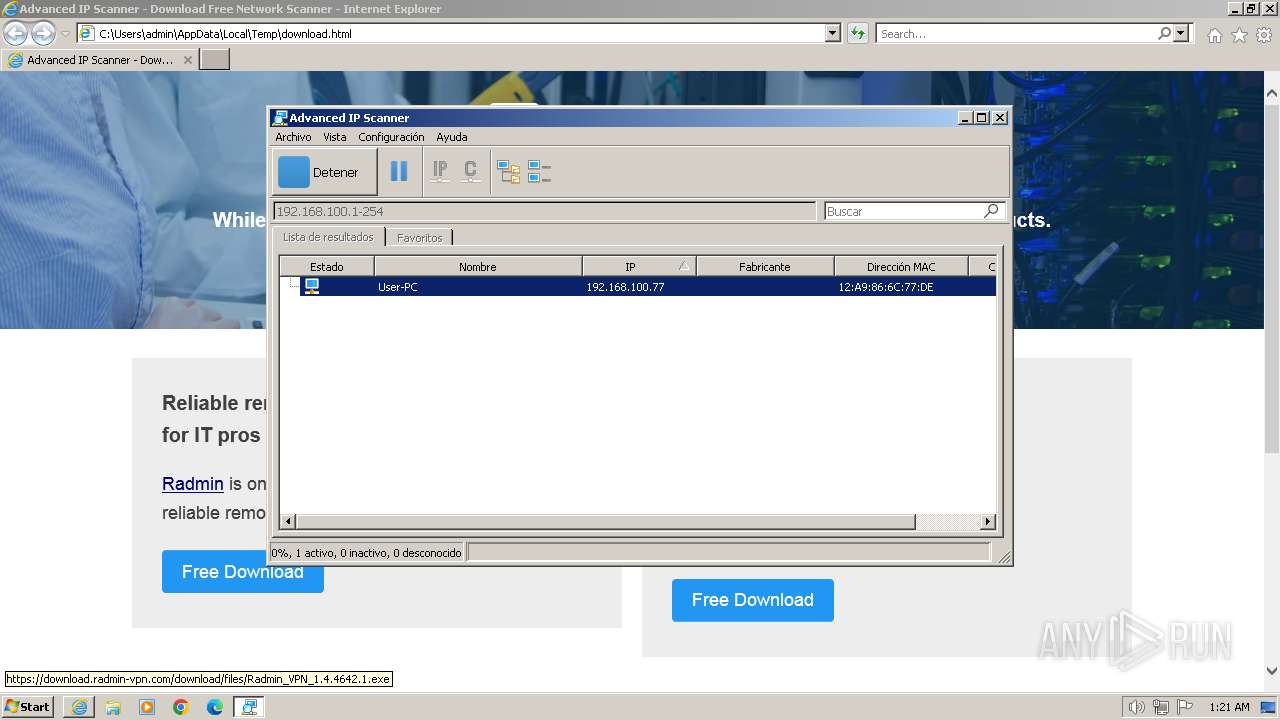The width and height of the screenshot is (1280, 720).
Task: Select Advanced IP Scanner taskbar button
Action: (249, 707)
